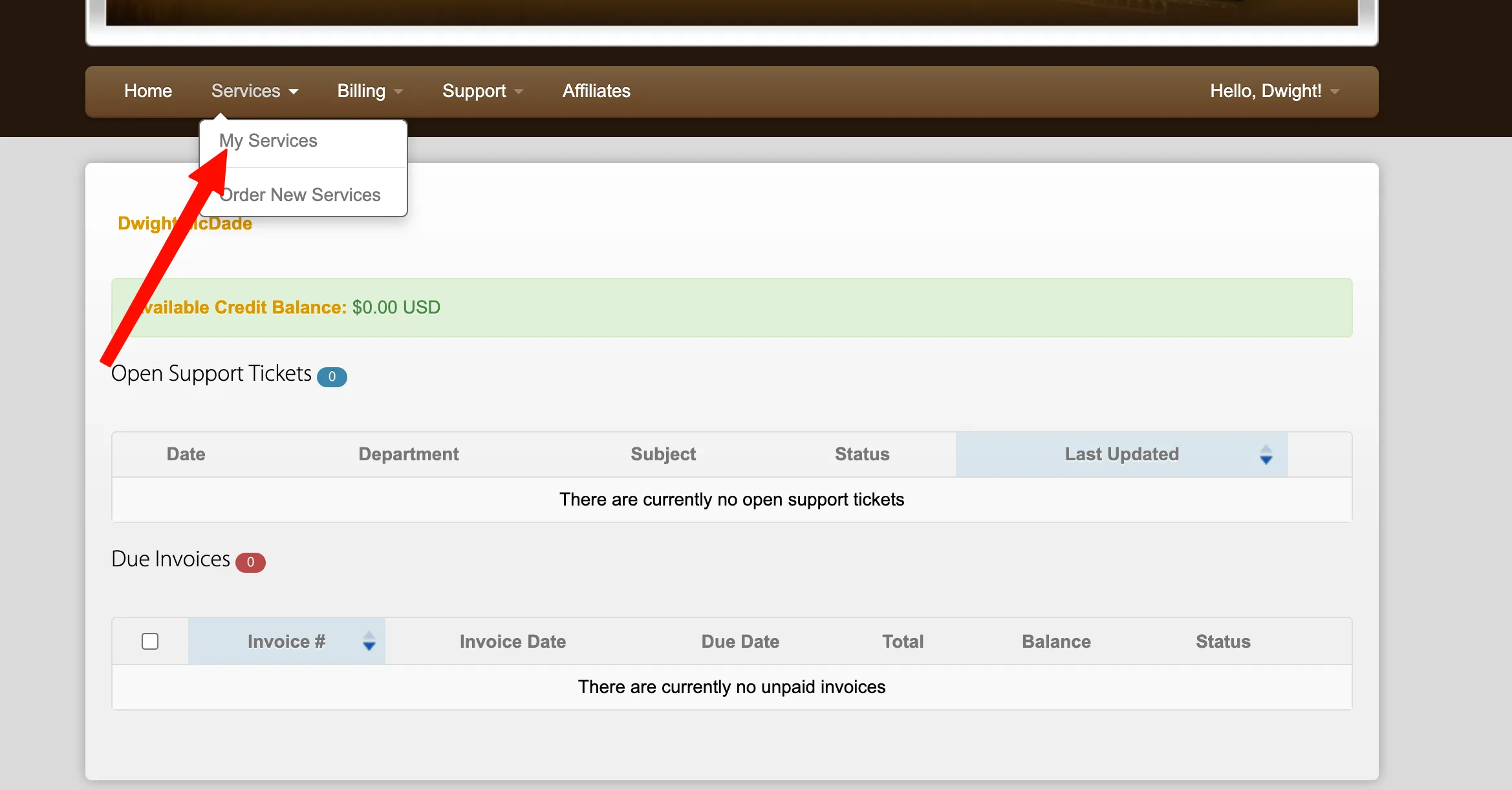Sort tickets by Last Updated column
Viewport: 1512px width, 790px height.
click(1121, 454)
